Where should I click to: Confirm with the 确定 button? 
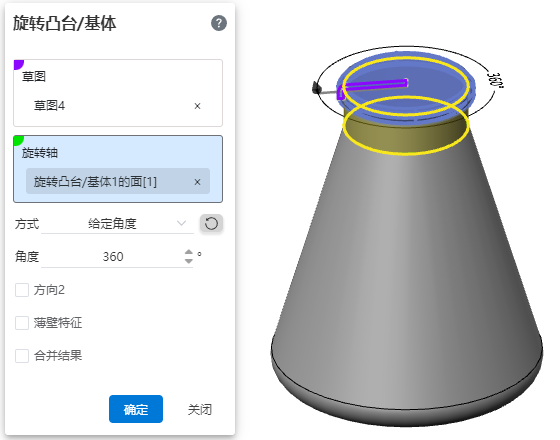[136, 409]
